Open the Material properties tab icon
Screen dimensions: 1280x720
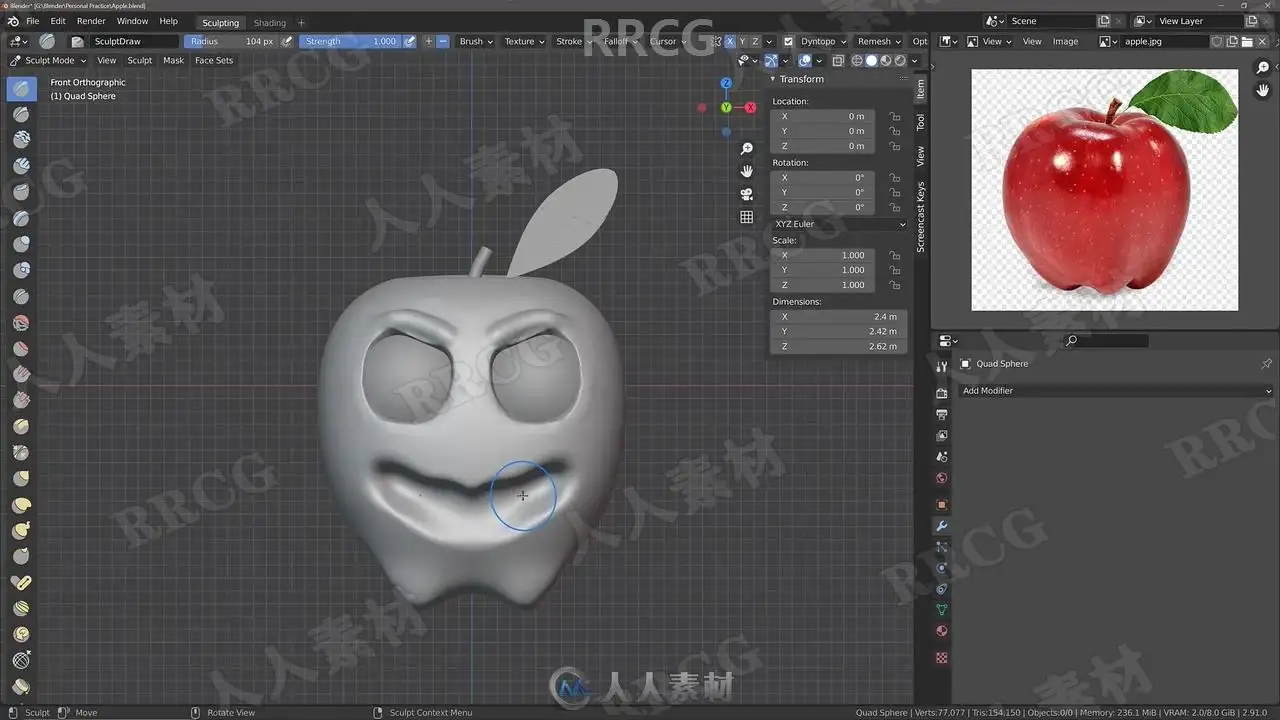[941, 631]
